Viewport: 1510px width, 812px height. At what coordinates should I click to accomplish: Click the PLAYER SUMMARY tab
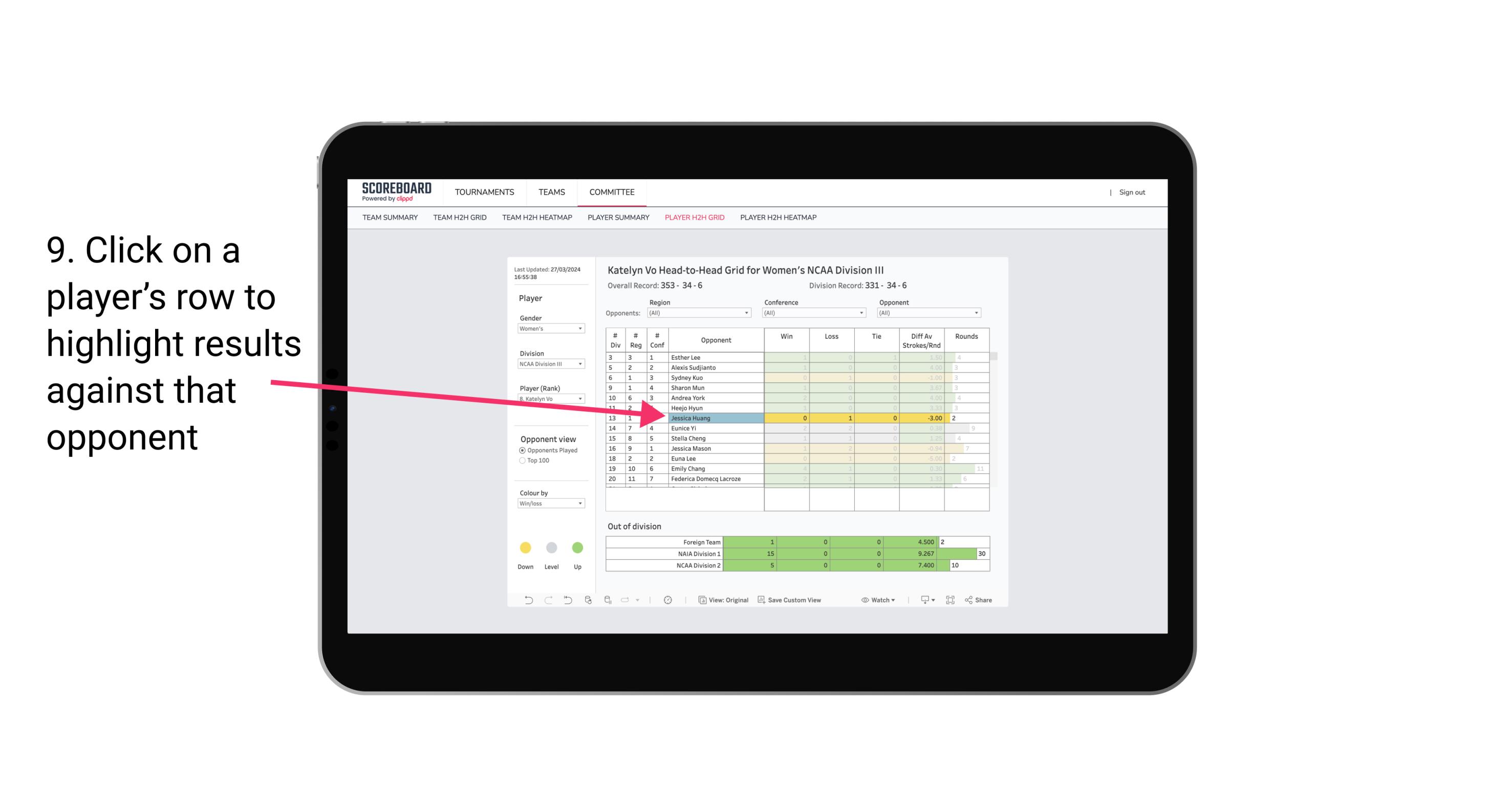point(617,218)
